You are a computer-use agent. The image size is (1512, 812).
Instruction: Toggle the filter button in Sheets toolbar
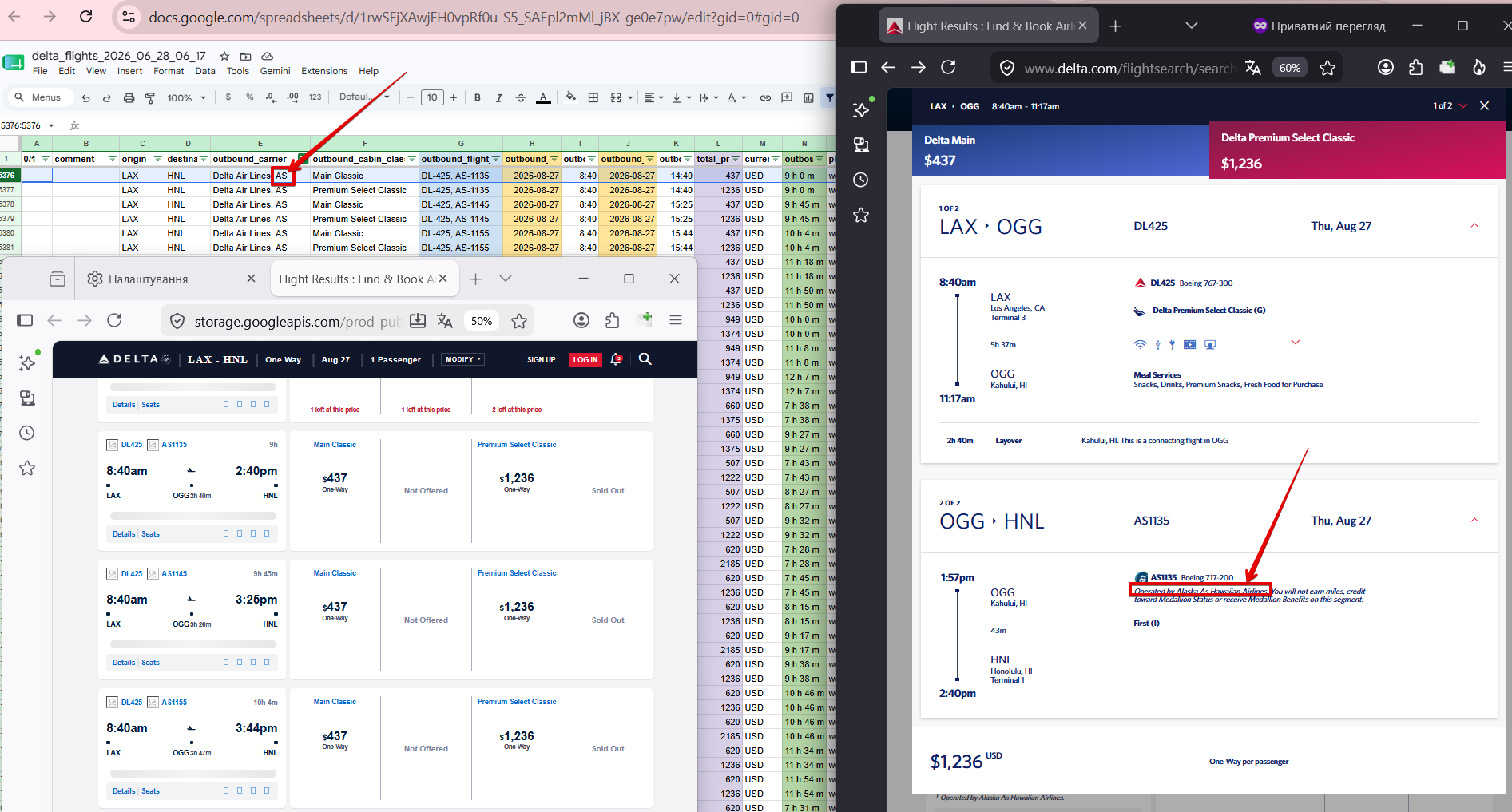tap(830, 97)
